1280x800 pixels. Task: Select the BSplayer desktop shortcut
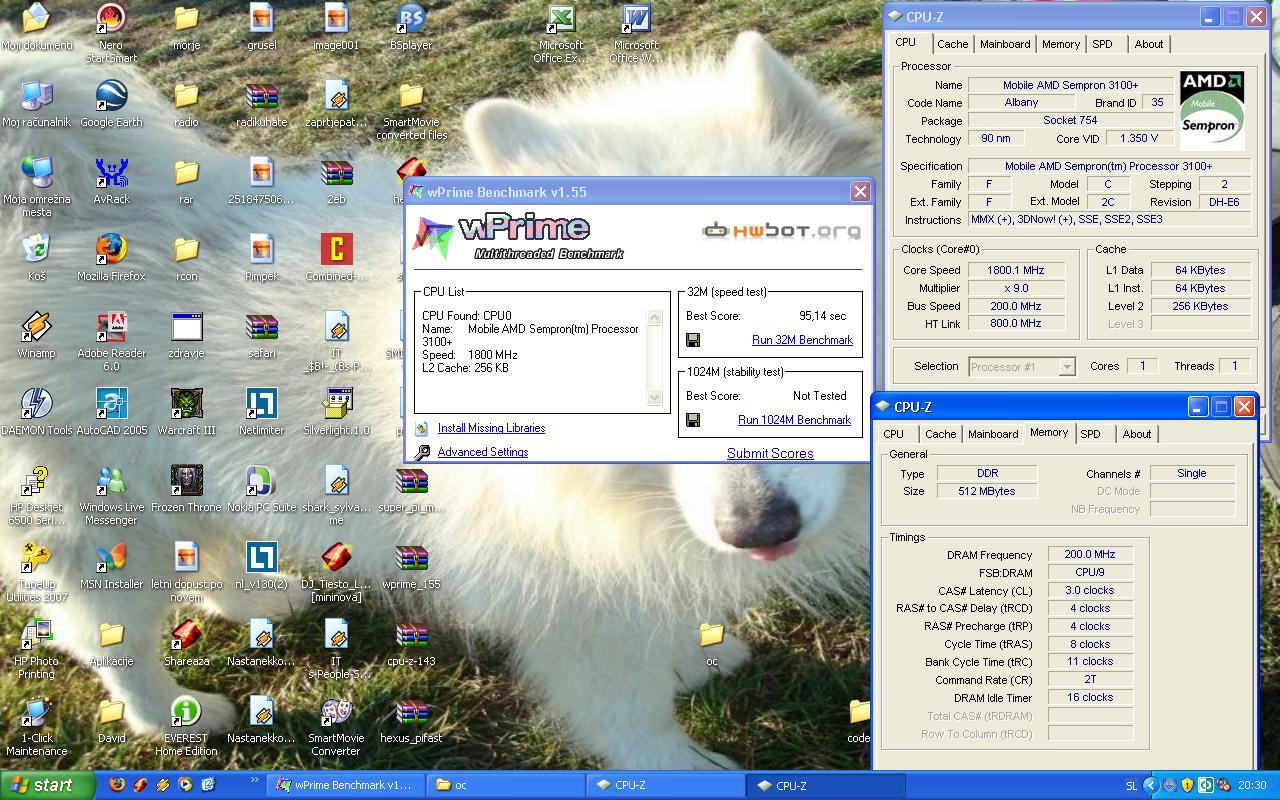(x=411, y=18)
